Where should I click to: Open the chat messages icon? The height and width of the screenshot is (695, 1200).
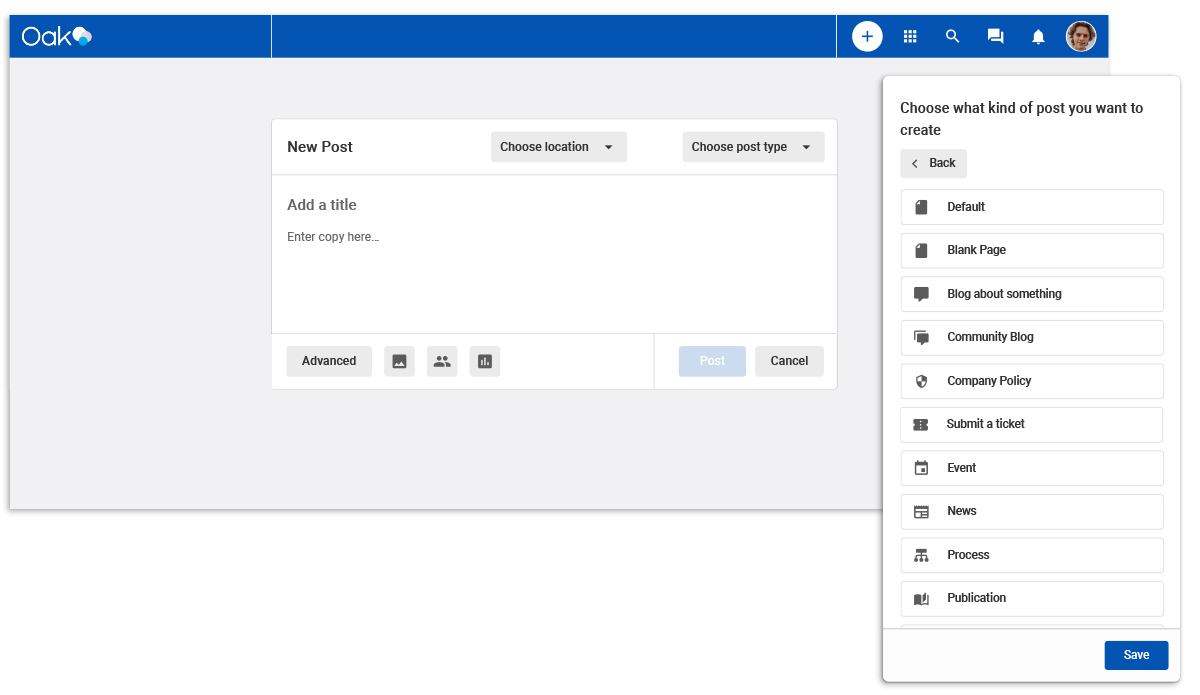point(995,37)
